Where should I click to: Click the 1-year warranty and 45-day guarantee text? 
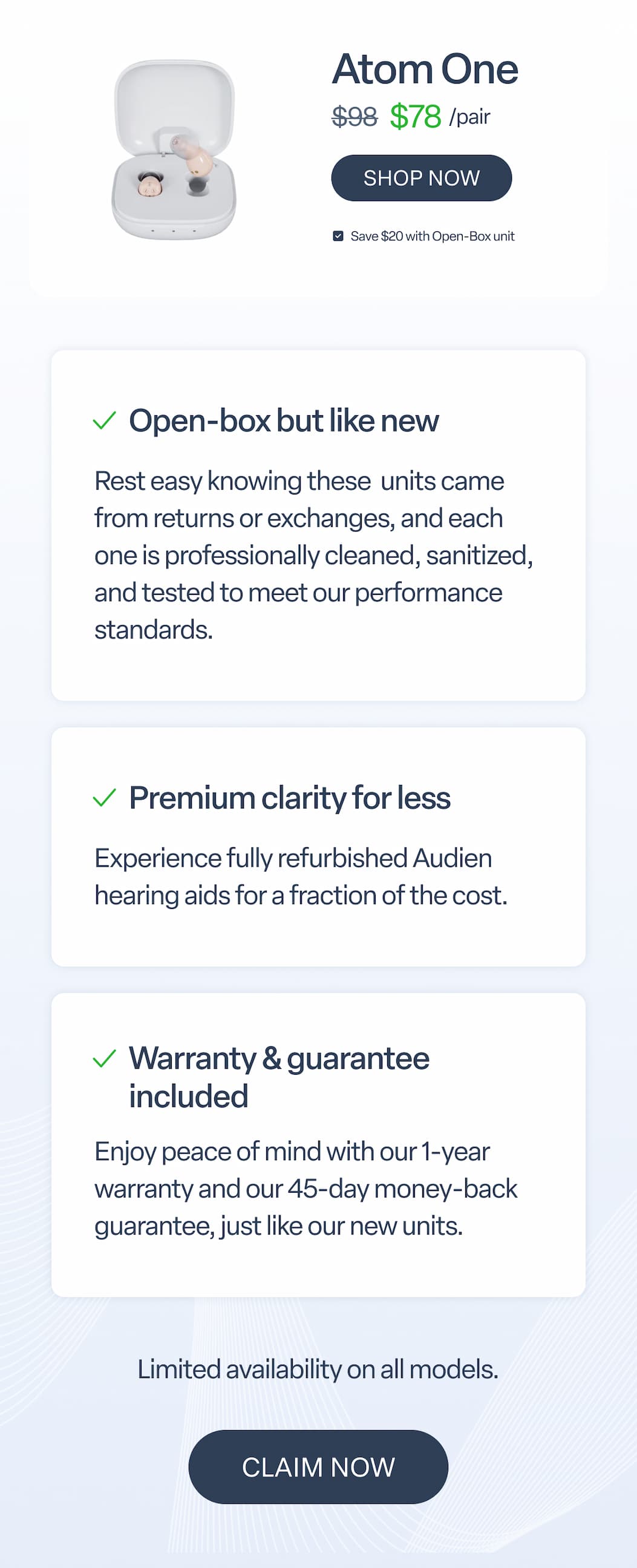pos(305,1188)
